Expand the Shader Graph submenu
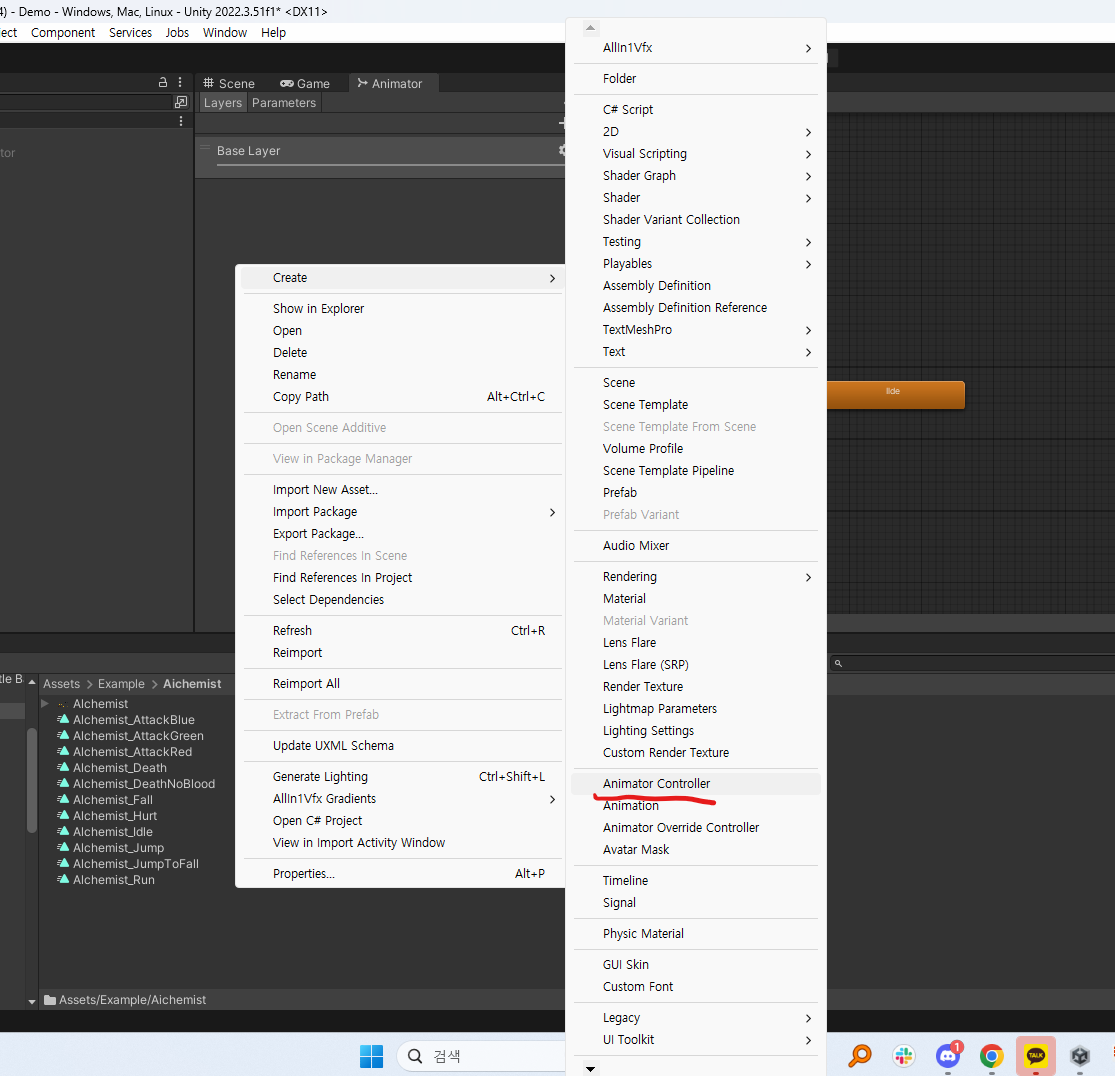This screenshot has height=1076, width=1115. [809, 176]
